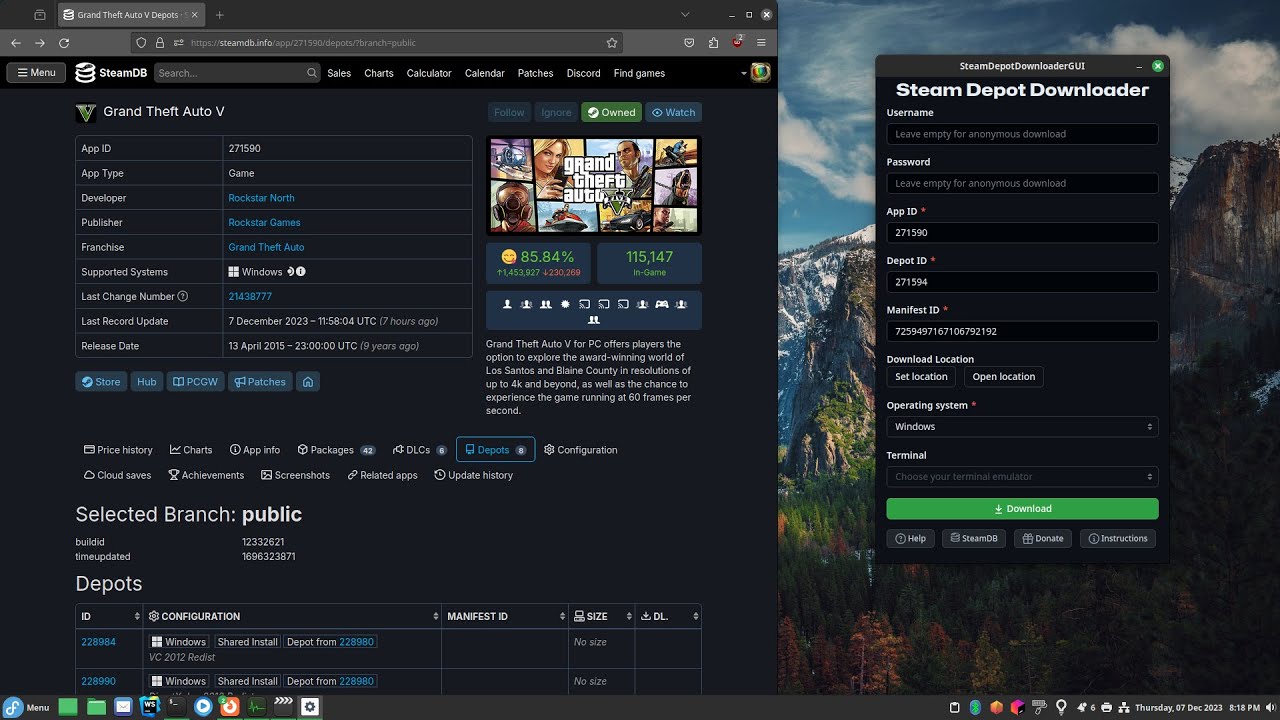1280x720 pixels.
Task: Click the Fedora Menu button in taskbar
Action: pos(27,707)
